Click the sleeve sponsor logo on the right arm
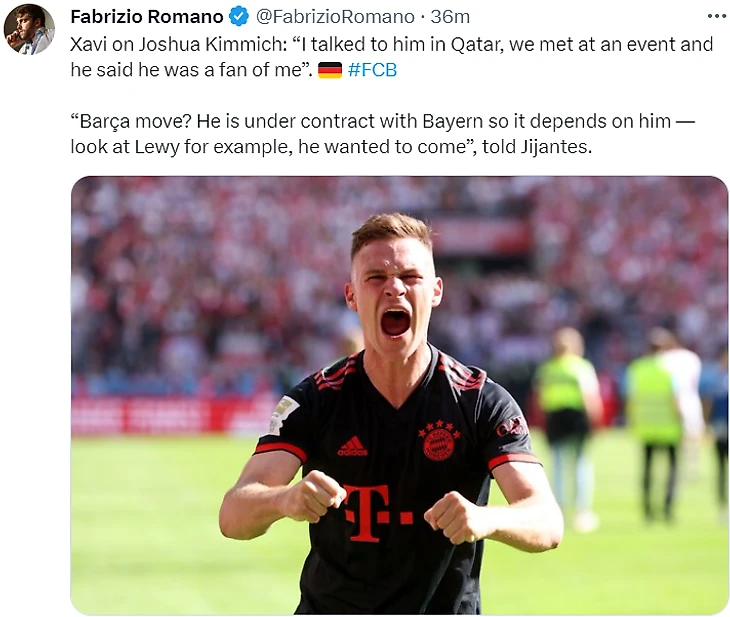This screenshot has width=730, height=617. [x=512, y=426]
